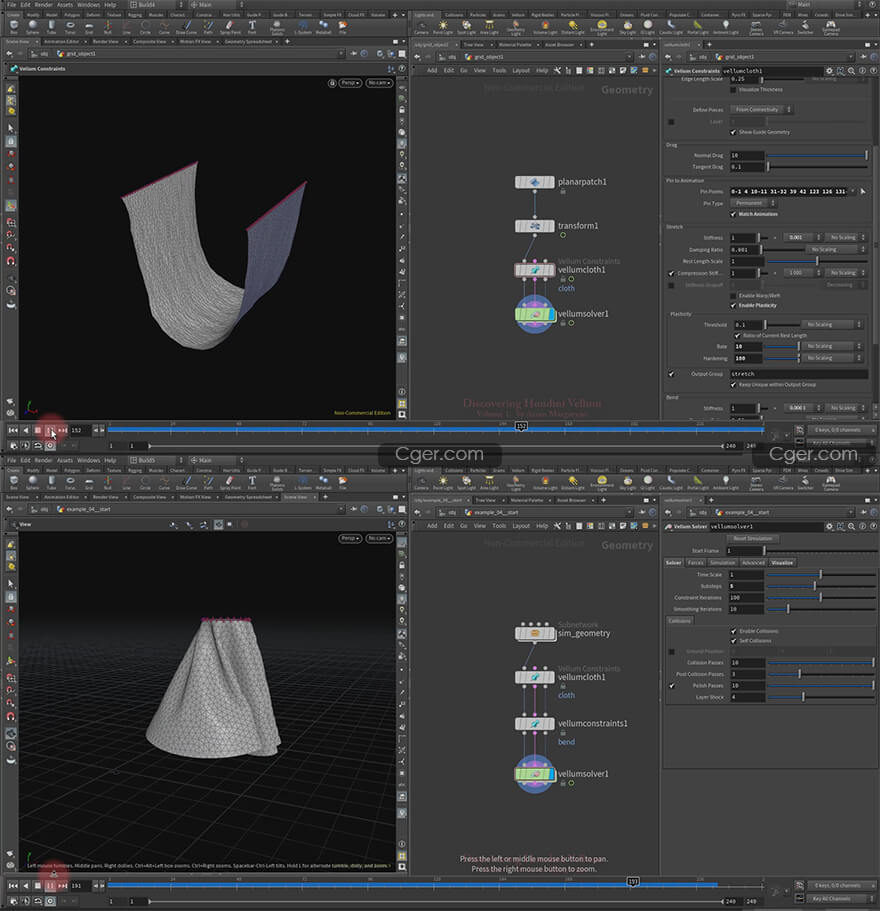This screenshot has width=880, height=911.
Task: Open Persp viewport dropdown in bottom window
Action: [x=350, y=539]
